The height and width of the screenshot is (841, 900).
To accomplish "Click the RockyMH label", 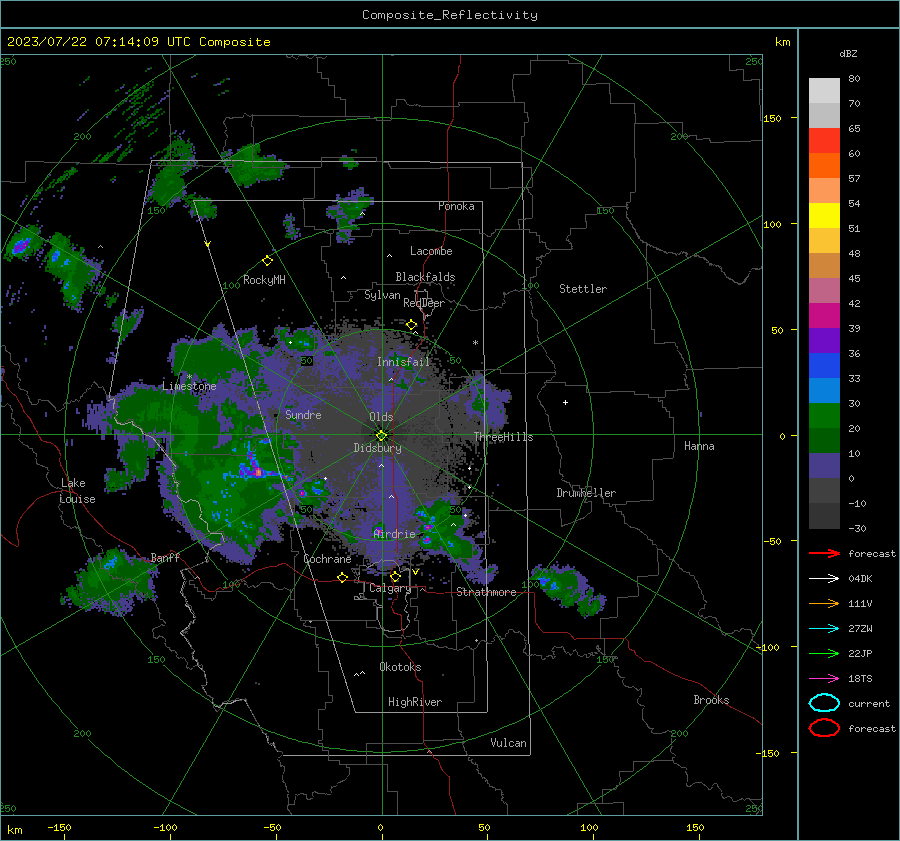I will point(264,280).
